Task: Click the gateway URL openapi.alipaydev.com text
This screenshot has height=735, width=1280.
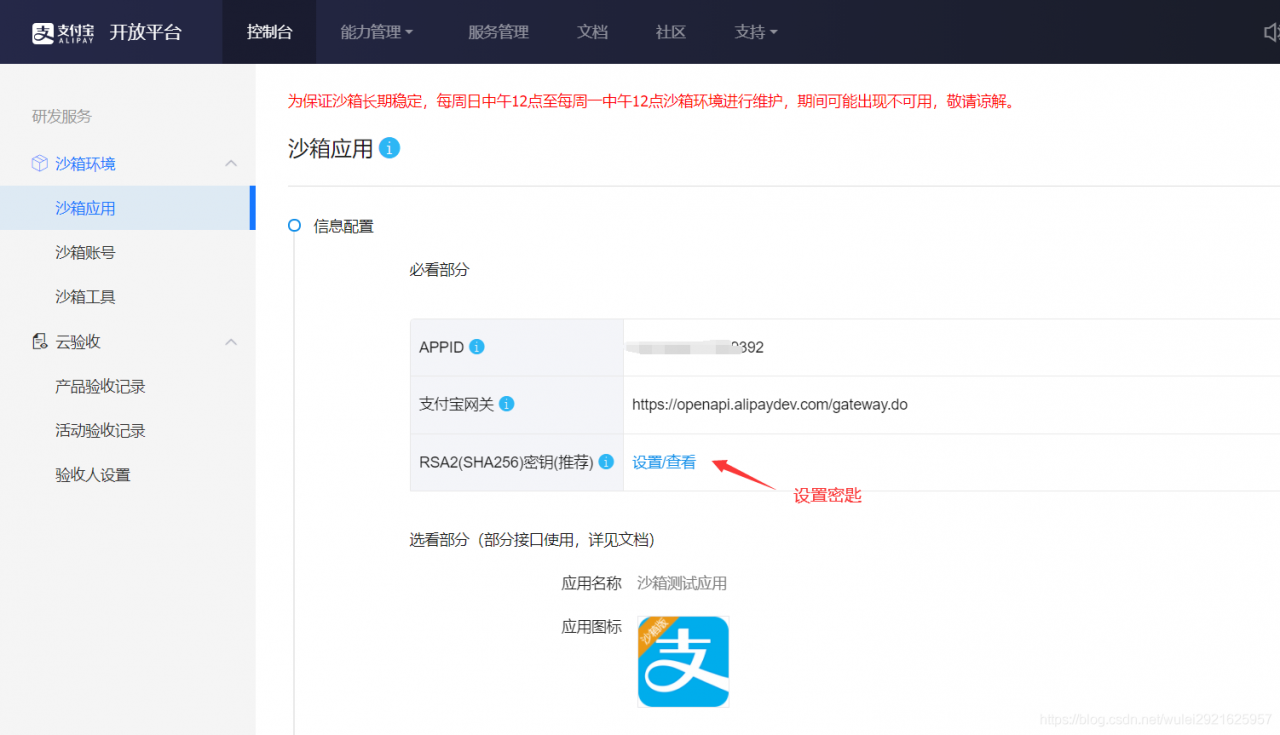Action: (770, 405)
